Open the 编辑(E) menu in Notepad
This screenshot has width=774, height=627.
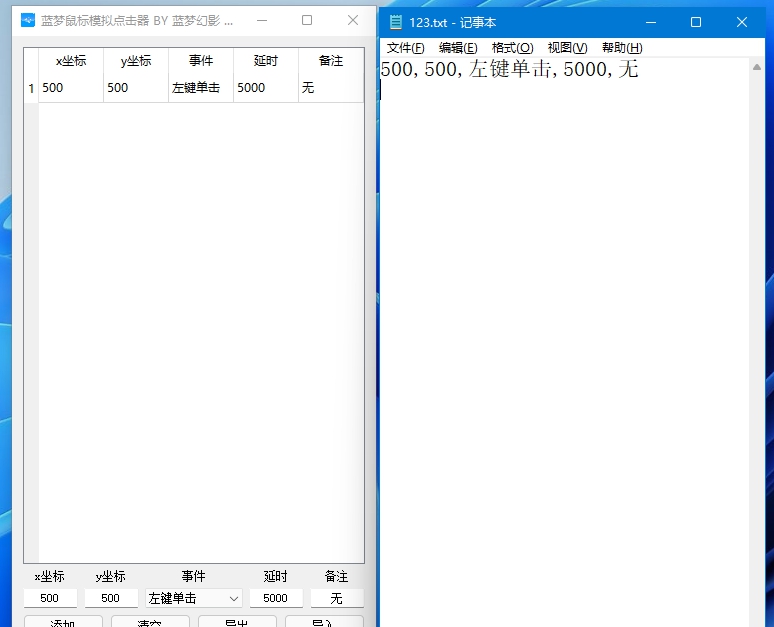(x=458, y=48)
